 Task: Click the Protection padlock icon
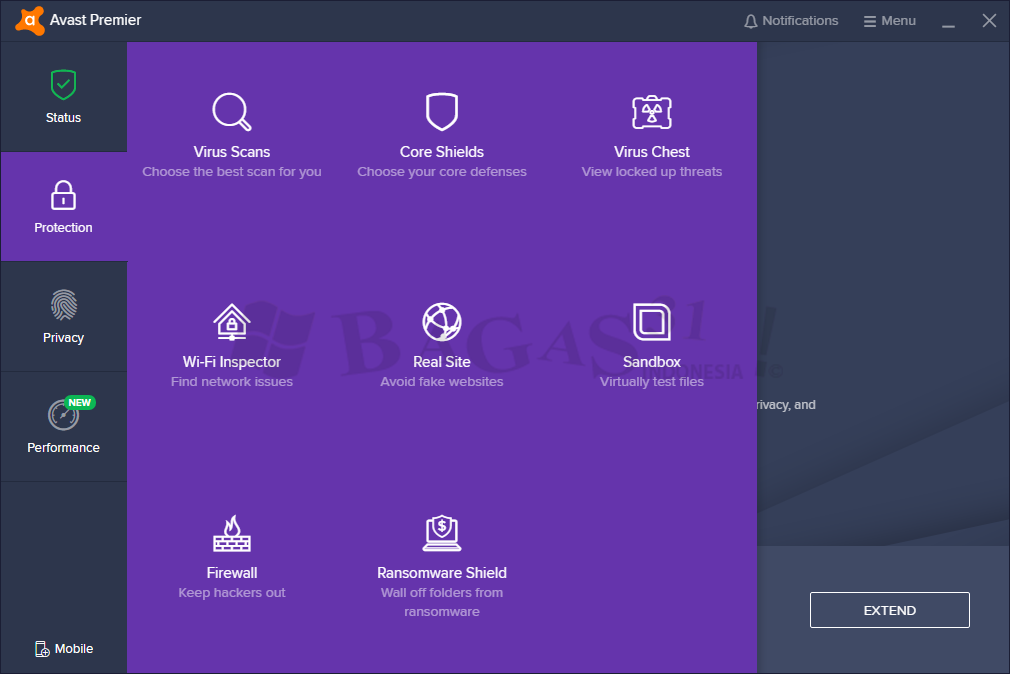tap(63, 195)
